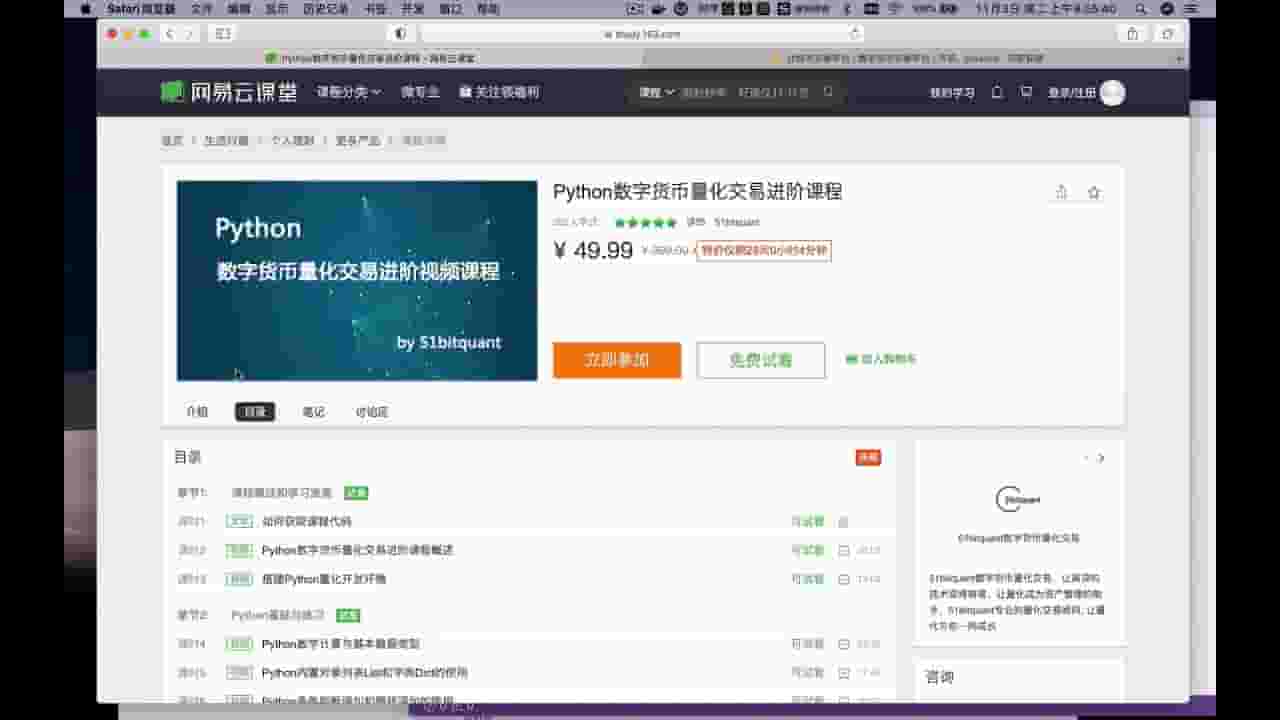This screenshot has height=720, width=1280.
Task: Share the course via the share icon
Action: tap(1062, 192)
